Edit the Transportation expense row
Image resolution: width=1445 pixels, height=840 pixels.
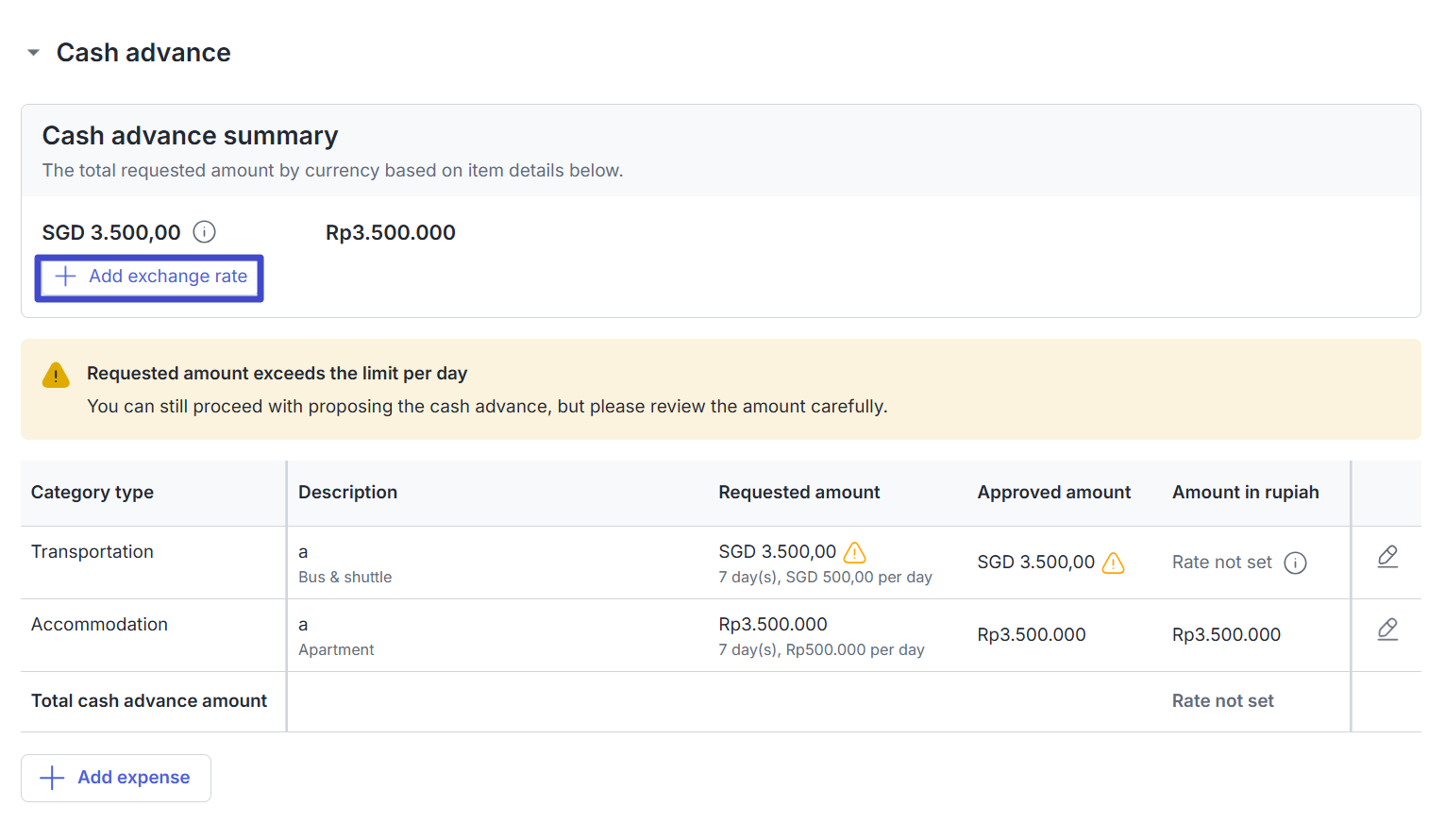[1386, 557]
